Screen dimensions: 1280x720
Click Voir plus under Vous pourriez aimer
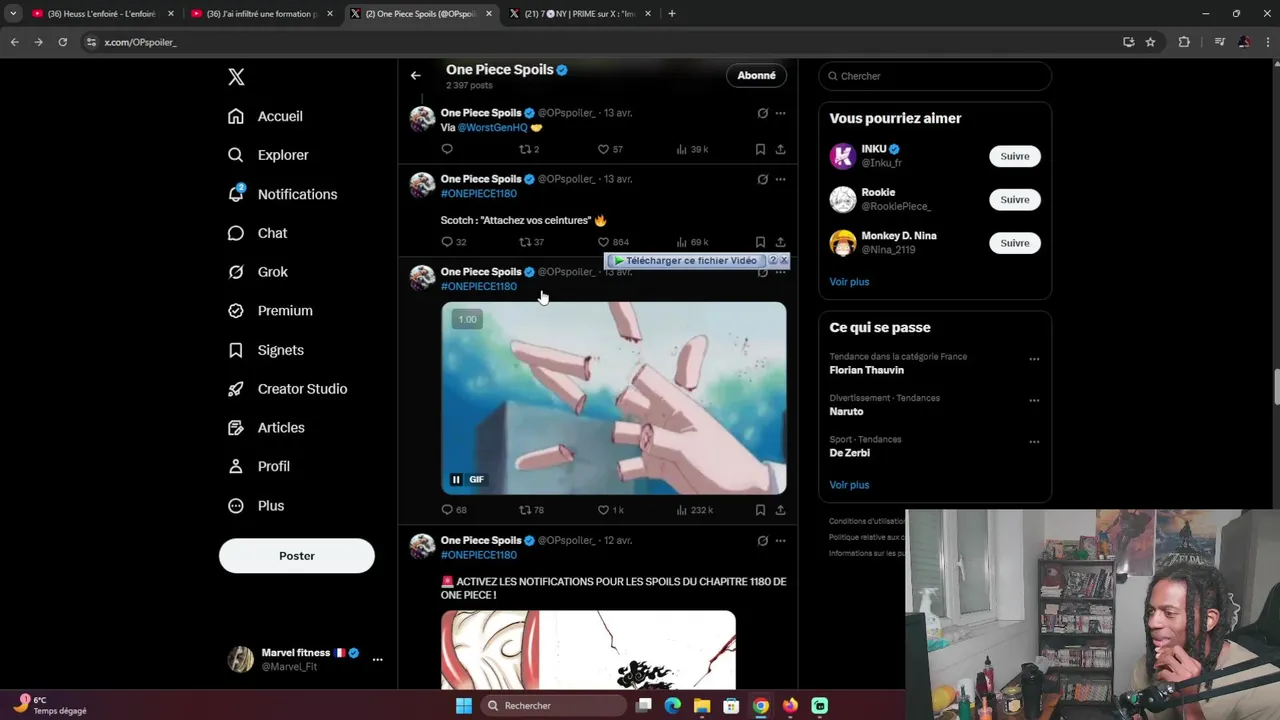849,282
